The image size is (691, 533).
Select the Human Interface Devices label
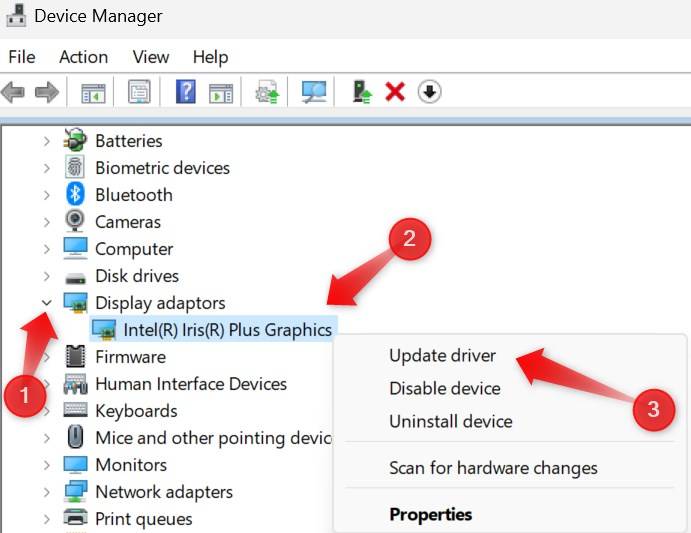click(x=191, y=384)
